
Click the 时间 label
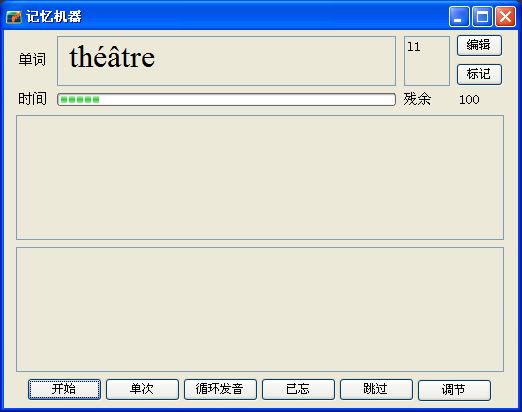pos(32,99)
